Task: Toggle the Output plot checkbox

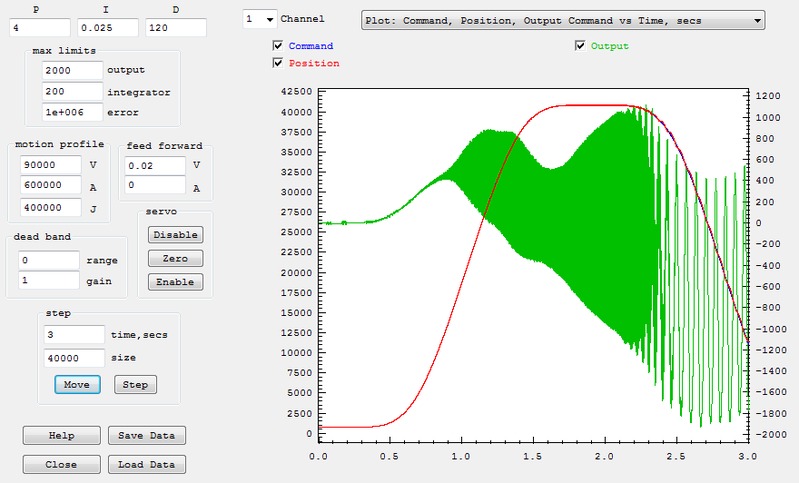Action: 580,46
